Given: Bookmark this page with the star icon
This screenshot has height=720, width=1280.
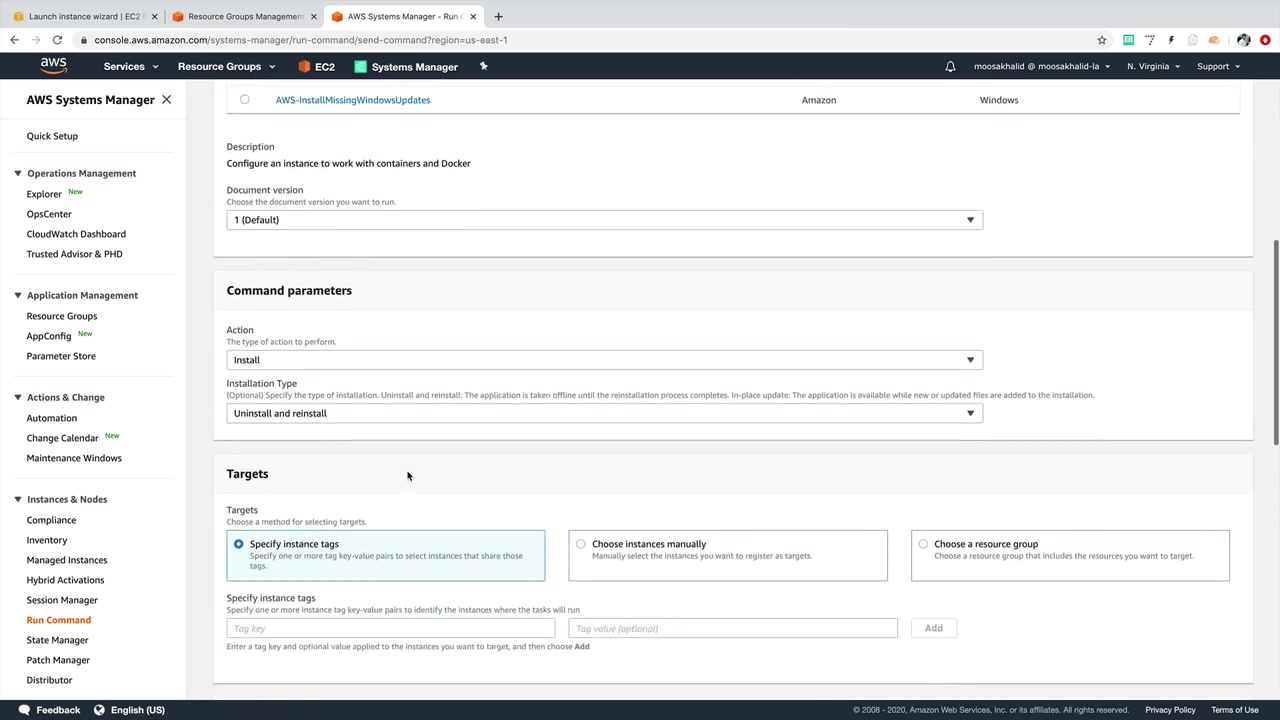Looking at the screenshot, I should click(x=1102, y=40).
